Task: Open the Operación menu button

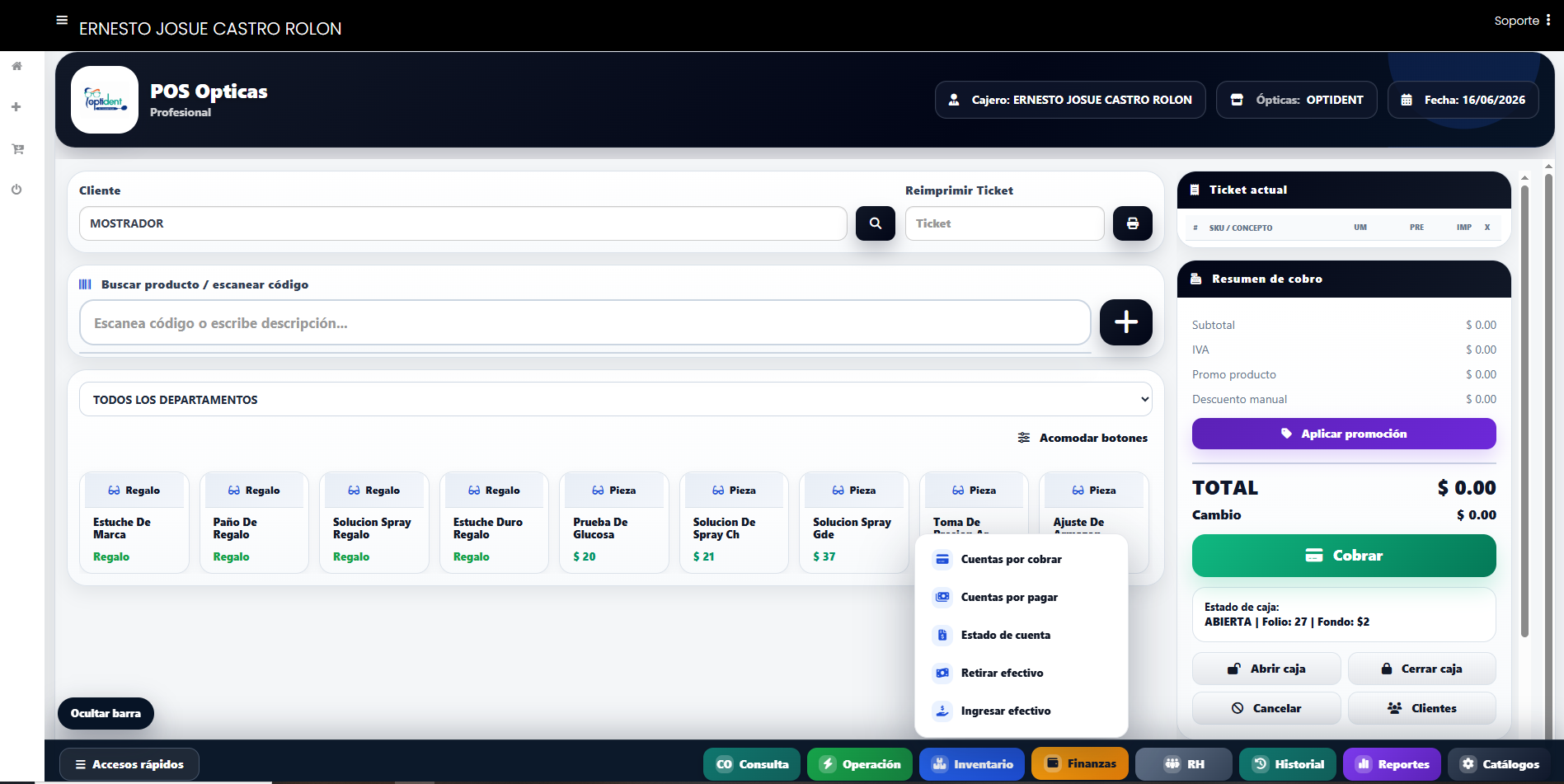Action: [x=860, y=764]
